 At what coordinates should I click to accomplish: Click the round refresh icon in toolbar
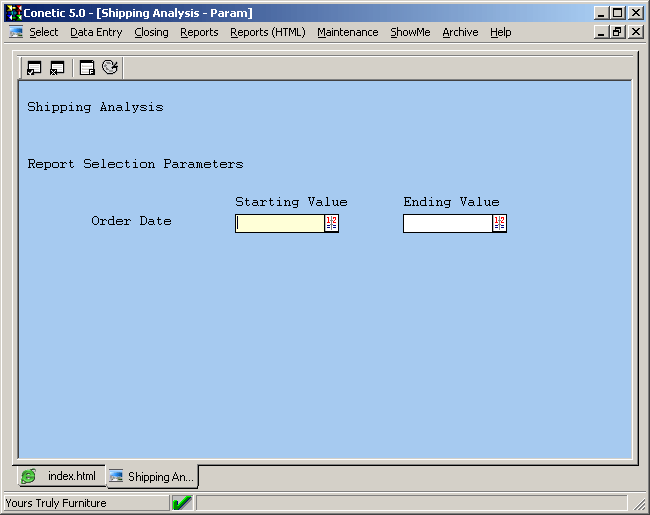tap(110, 68)
